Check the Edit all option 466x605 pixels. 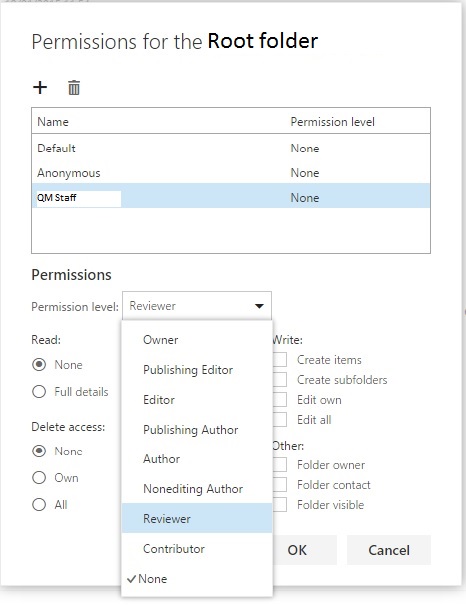tap(280, 419)
